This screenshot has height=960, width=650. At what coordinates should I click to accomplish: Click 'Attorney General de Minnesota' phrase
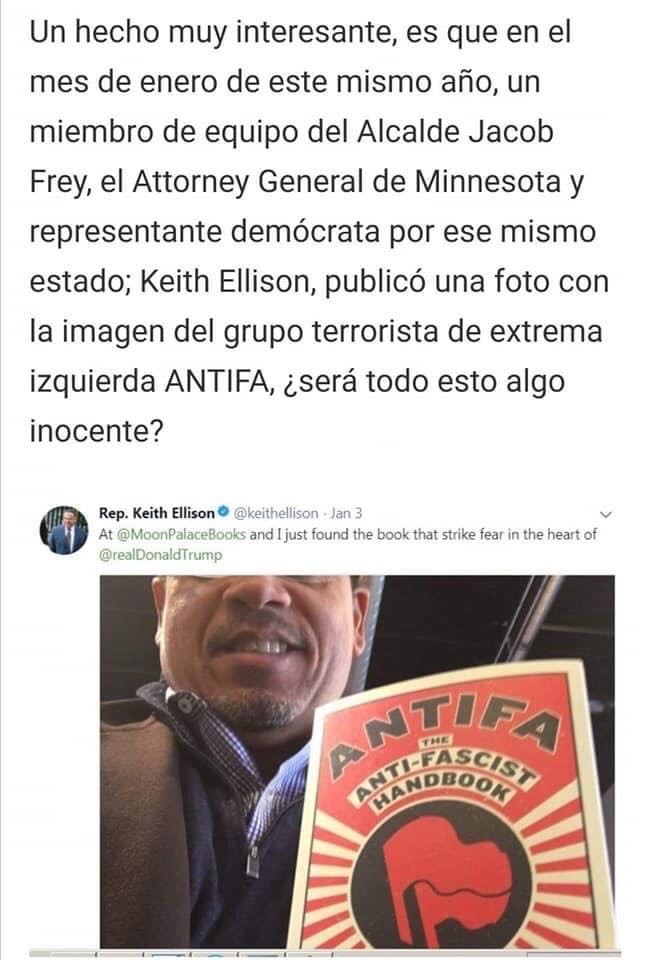point(347,182)
